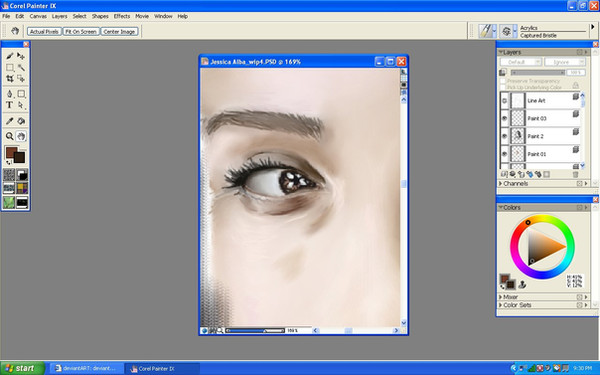
Task: Open the Weave selector in toolbox
Action: [22, 188]
